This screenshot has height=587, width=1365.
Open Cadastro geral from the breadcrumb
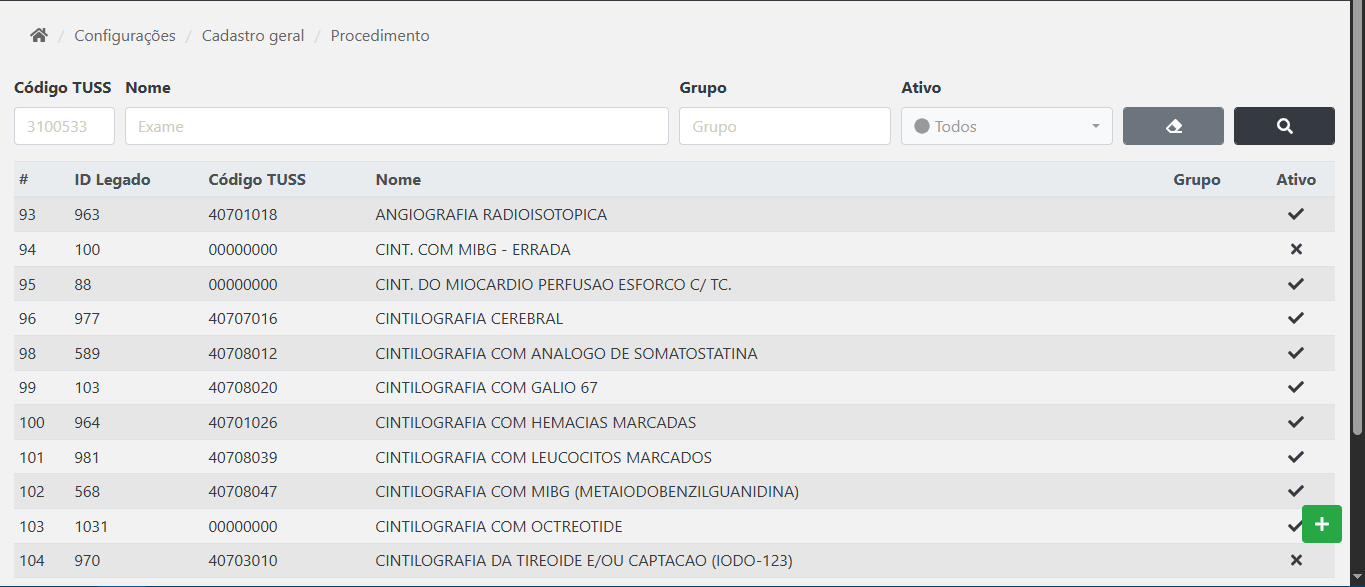click(252, 35)
